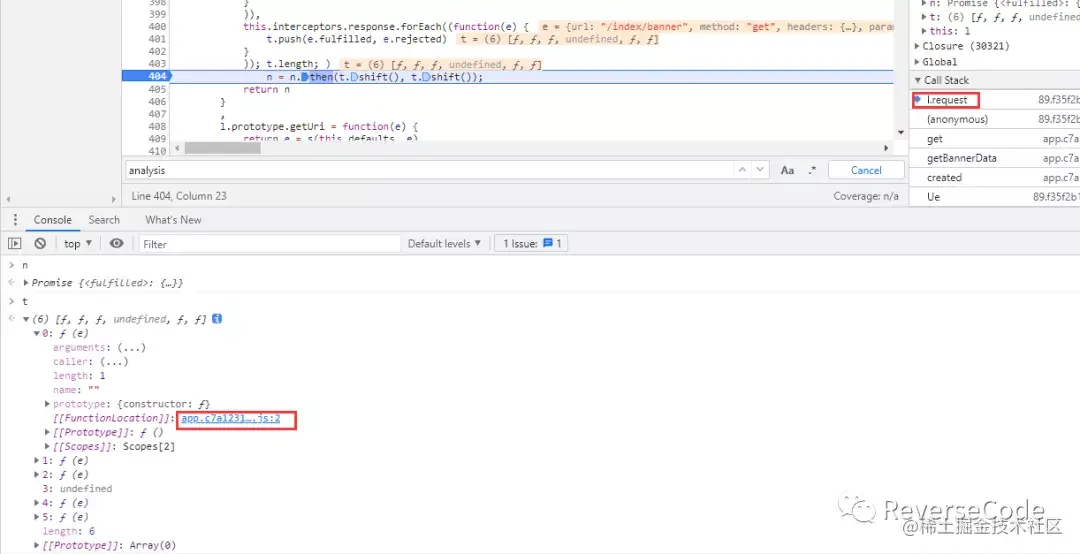Expand prototype: {constructor: f}
The image size is (1080, 554).
tap(48, 404)
